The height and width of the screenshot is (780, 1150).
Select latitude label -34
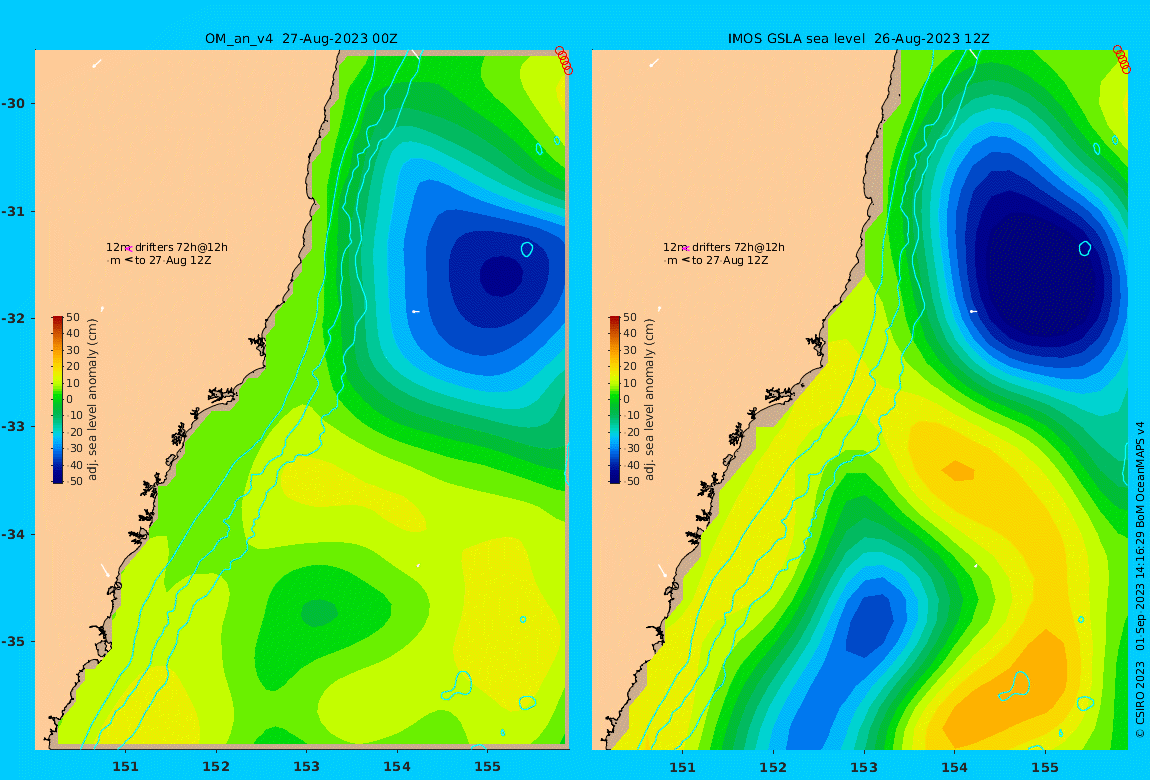coord(13,534)
